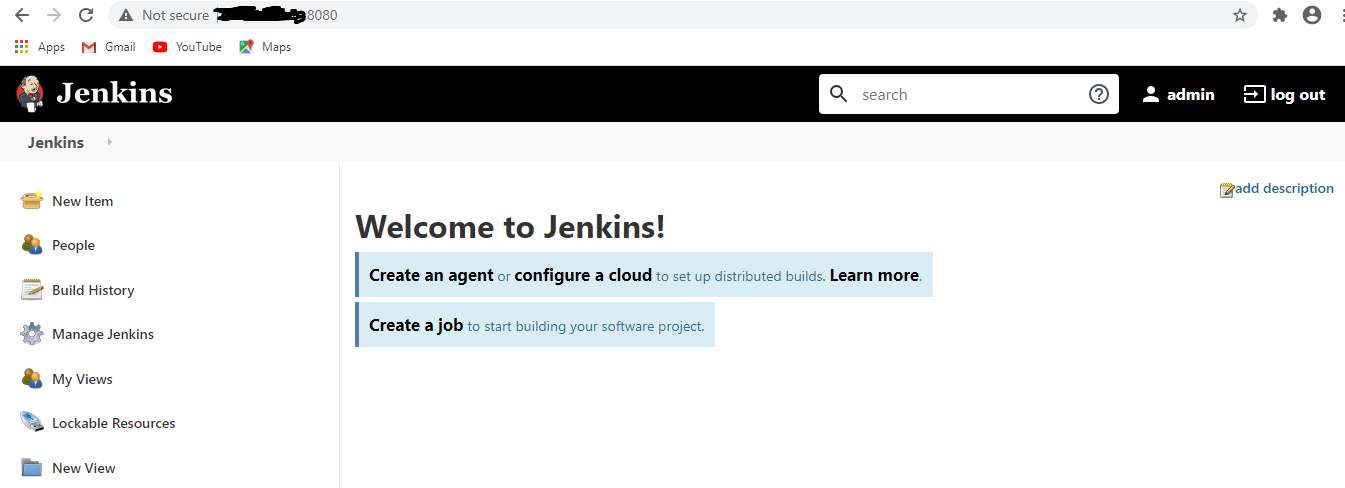Open Build History from sidebar

93,290
